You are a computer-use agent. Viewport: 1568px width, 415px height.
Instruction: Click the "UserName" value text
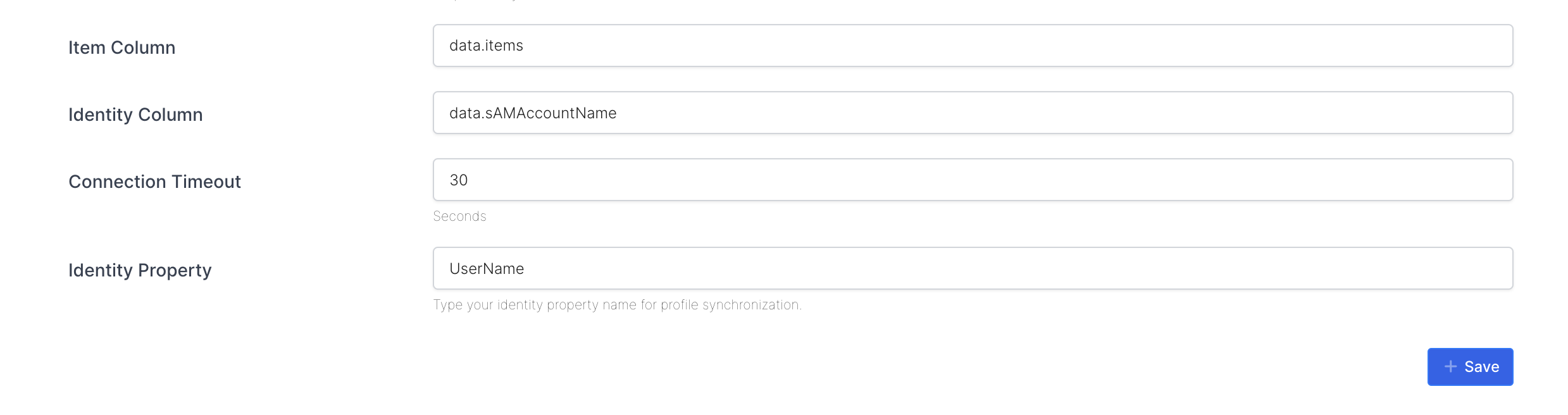pyautogui.click(x=487, y=269)
